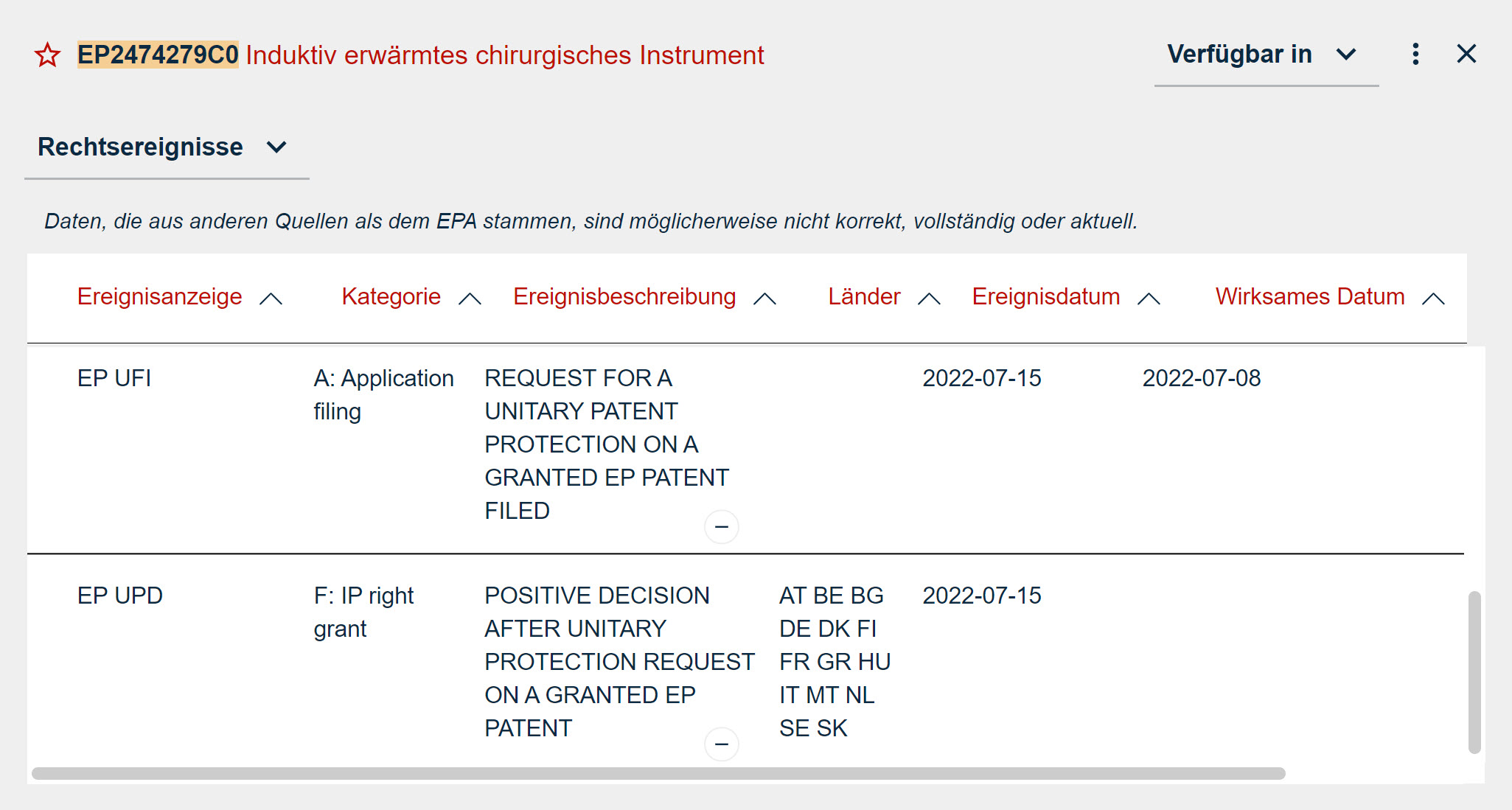Click the Ereignisdatum column header
Screen dimensions: 1512x810
(1045, 296)
